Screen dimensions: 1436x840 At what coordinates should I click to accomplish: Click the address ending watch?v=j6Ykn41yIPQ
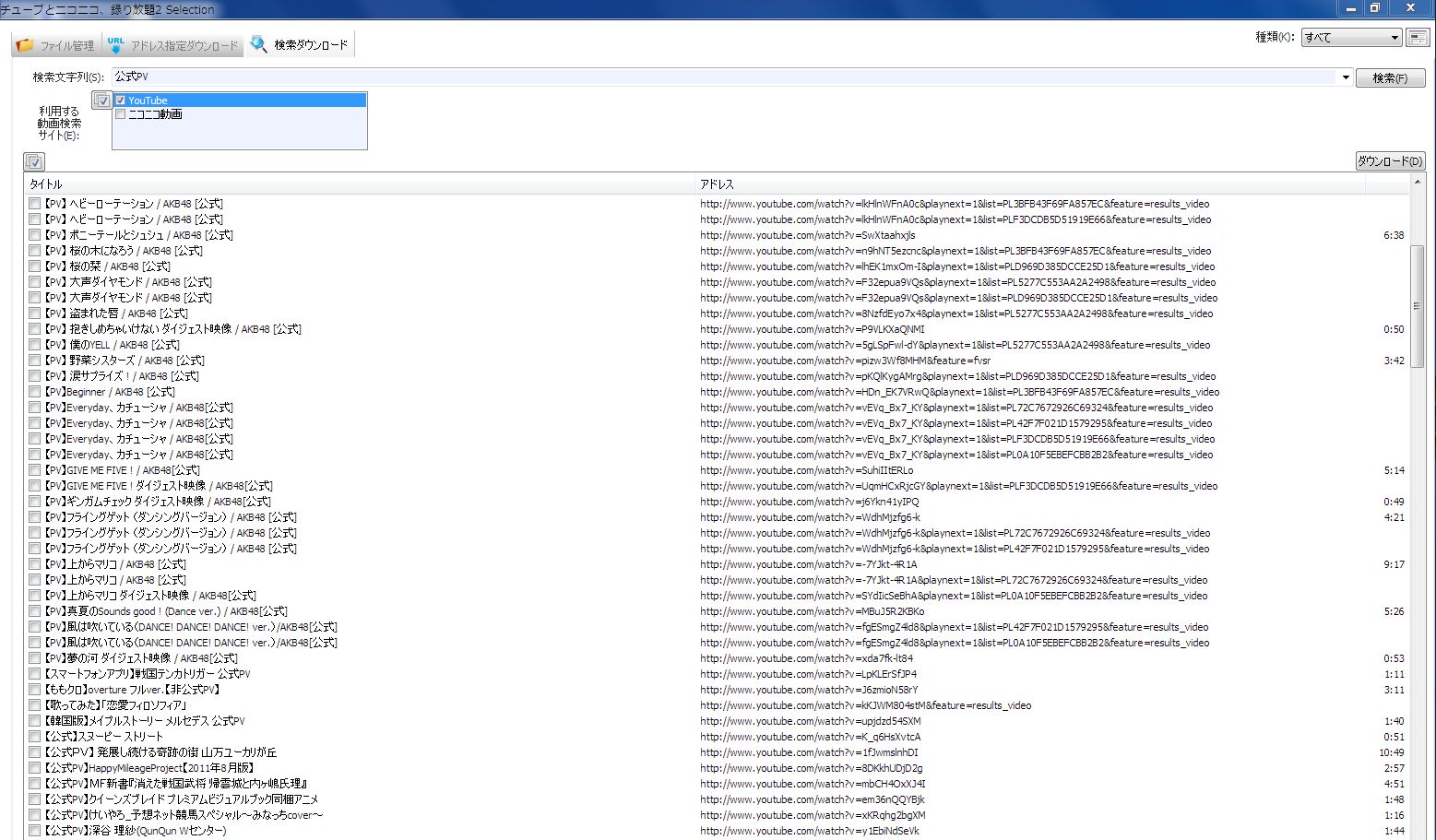pyautogui.click(x=810, y=502)
